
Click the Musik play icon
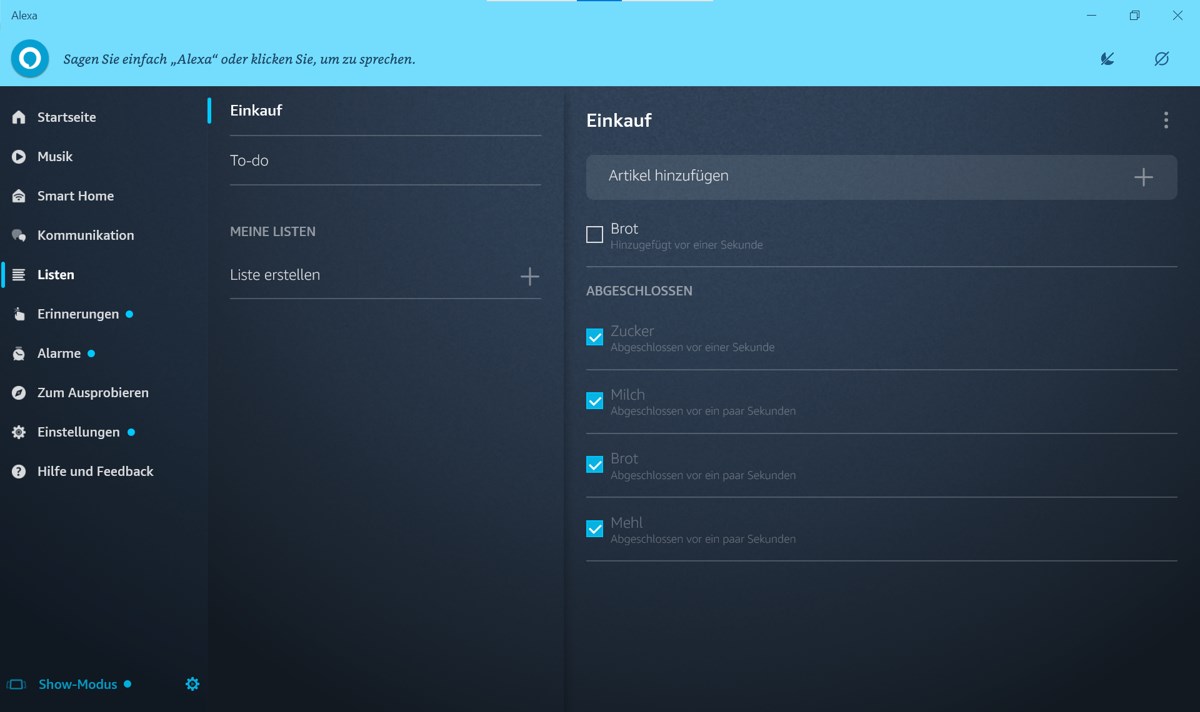(x=18, y=156)
